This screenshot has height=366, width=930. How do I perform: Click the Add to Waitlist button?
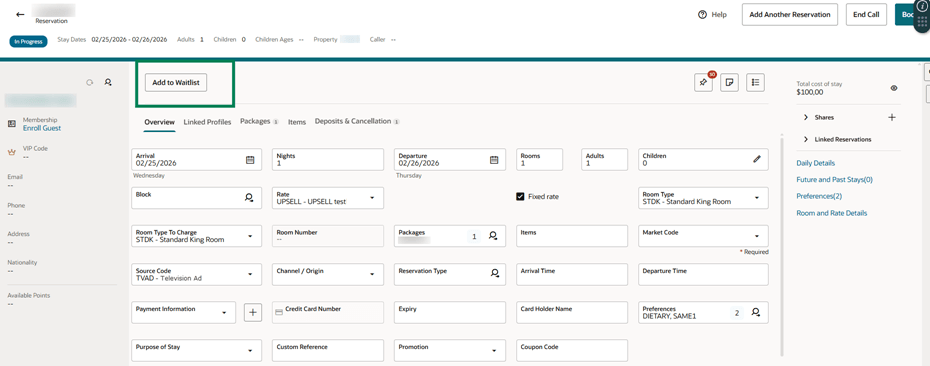tap(176, 82)
